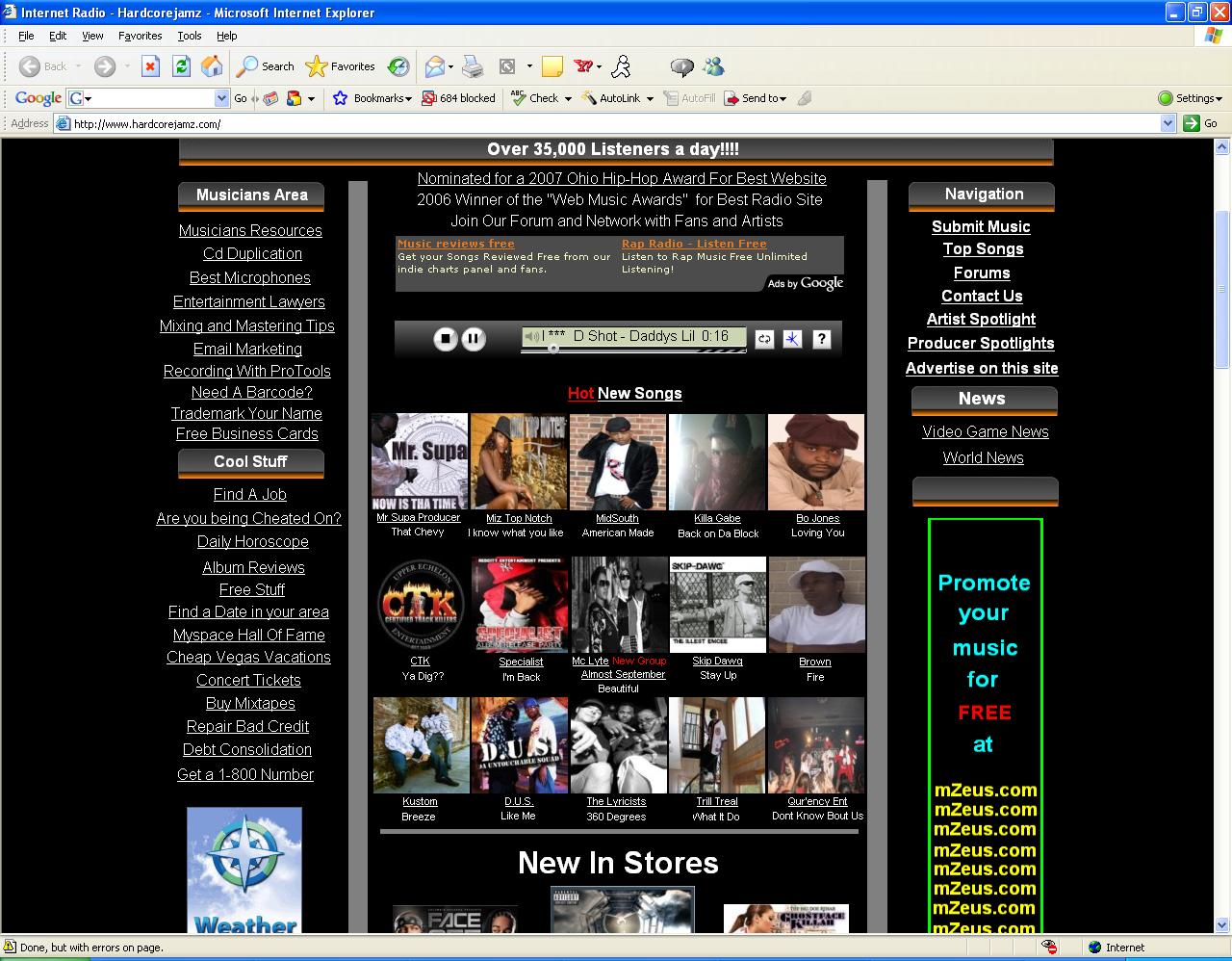Open the Help menu
1232x961 pixels.
pyautogui.click(x=226, y=36)
